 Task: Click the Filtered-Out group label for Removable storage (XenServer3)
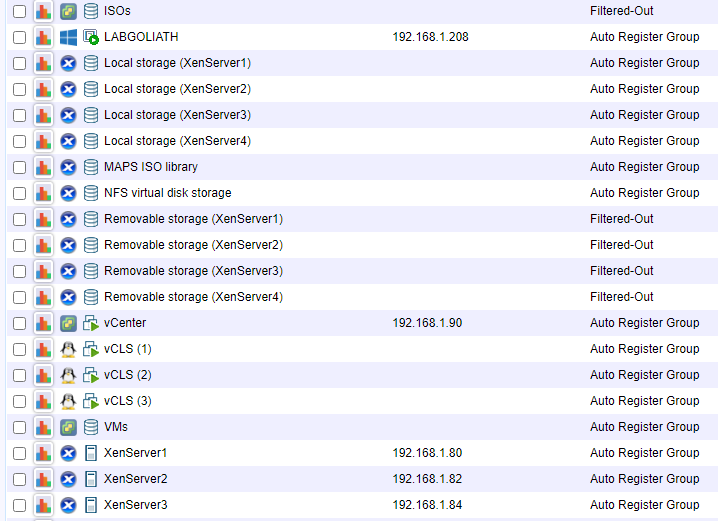(x=621, y=271)
